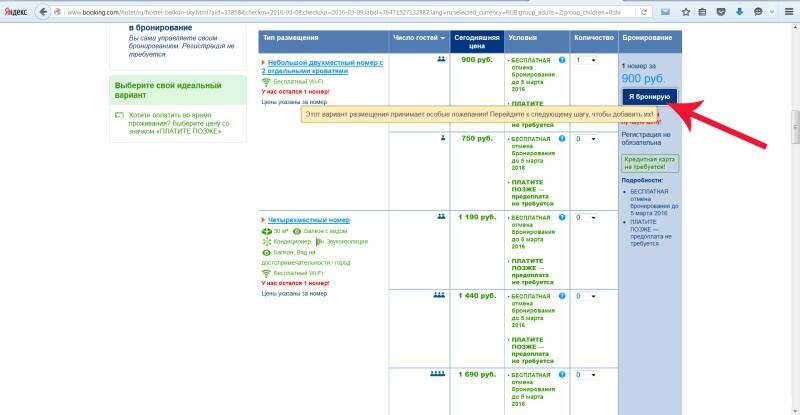Screen dimensions: 800x415
Task: Click the help icon in the 750 руб. row conditions
Action: [561, 139]
